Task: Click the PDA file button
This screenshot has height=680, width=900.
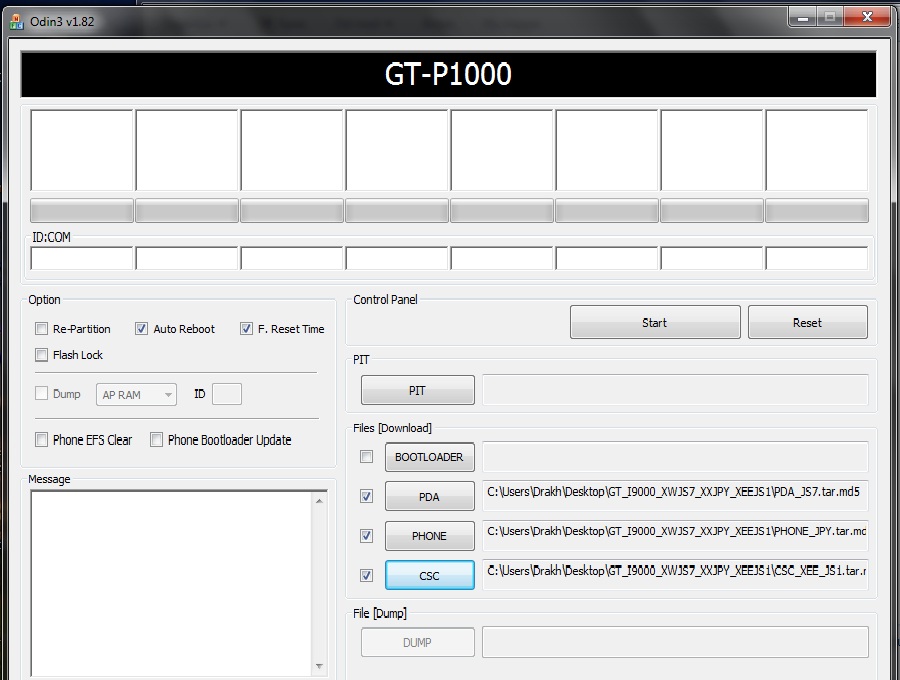Action: pos(429,496)
